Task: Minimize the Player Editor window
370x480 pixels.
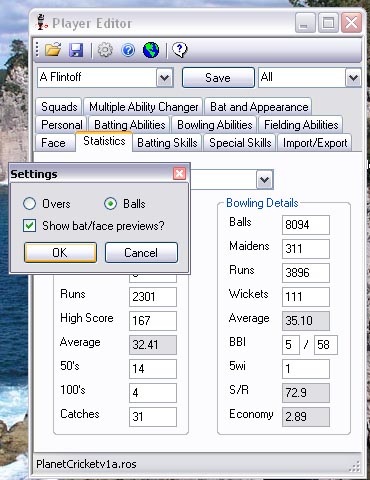Action: (305, 23)
